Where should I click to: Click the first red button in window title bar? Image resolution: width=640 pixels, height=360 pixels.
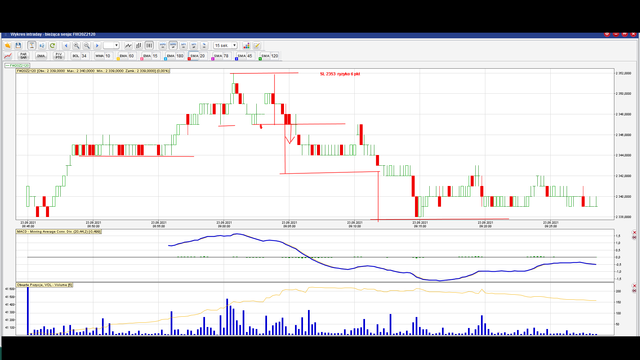[x=607, y=34]
